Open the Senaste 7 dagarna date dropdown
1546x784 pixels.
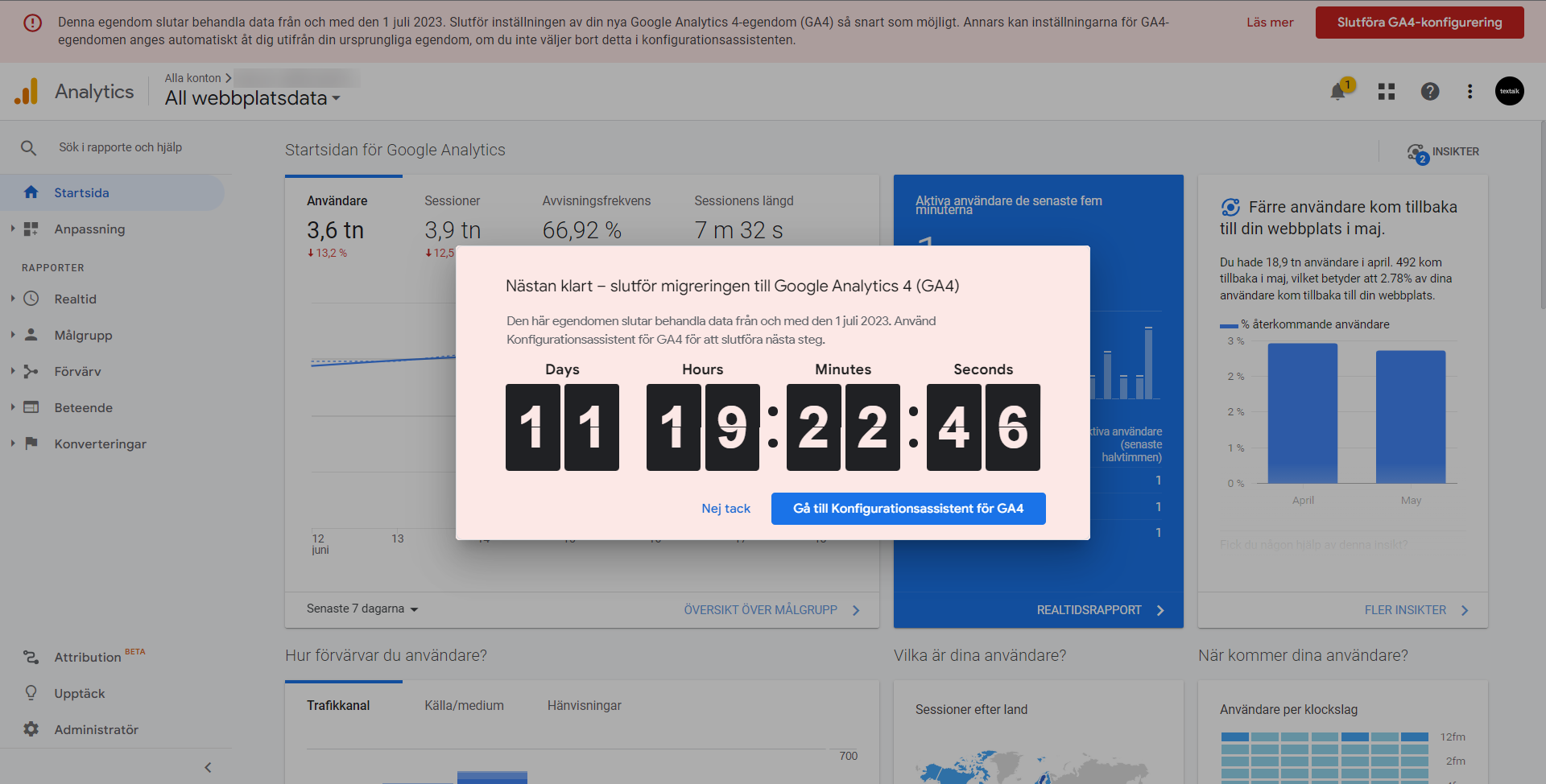coord(362,609)
